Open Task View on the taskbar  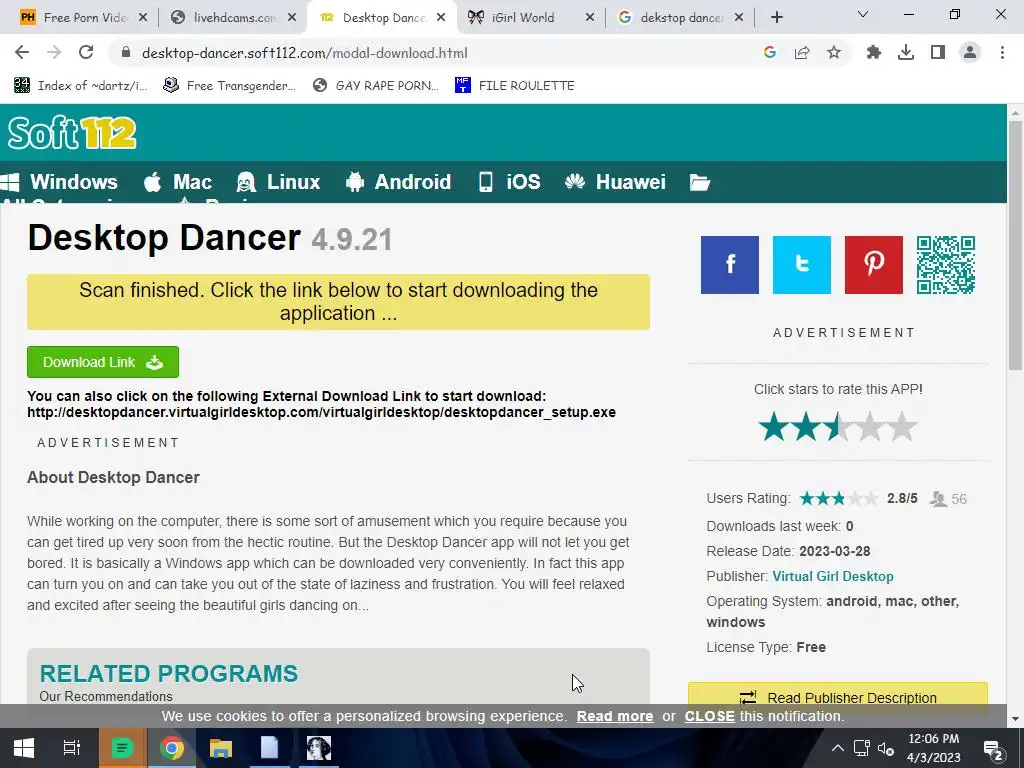(71, 748)
